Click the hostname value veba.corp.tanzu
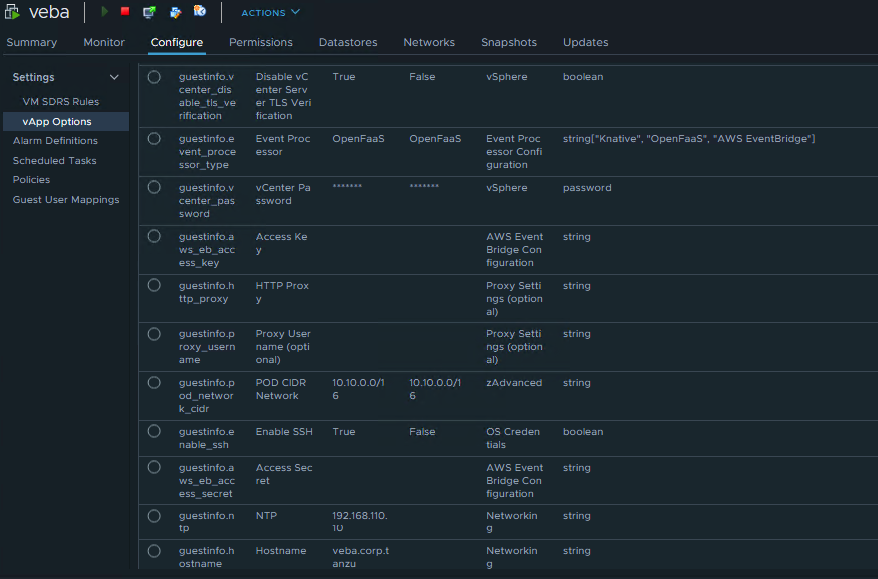The height and width of the screenshot is (579, 878). (361, 557)
